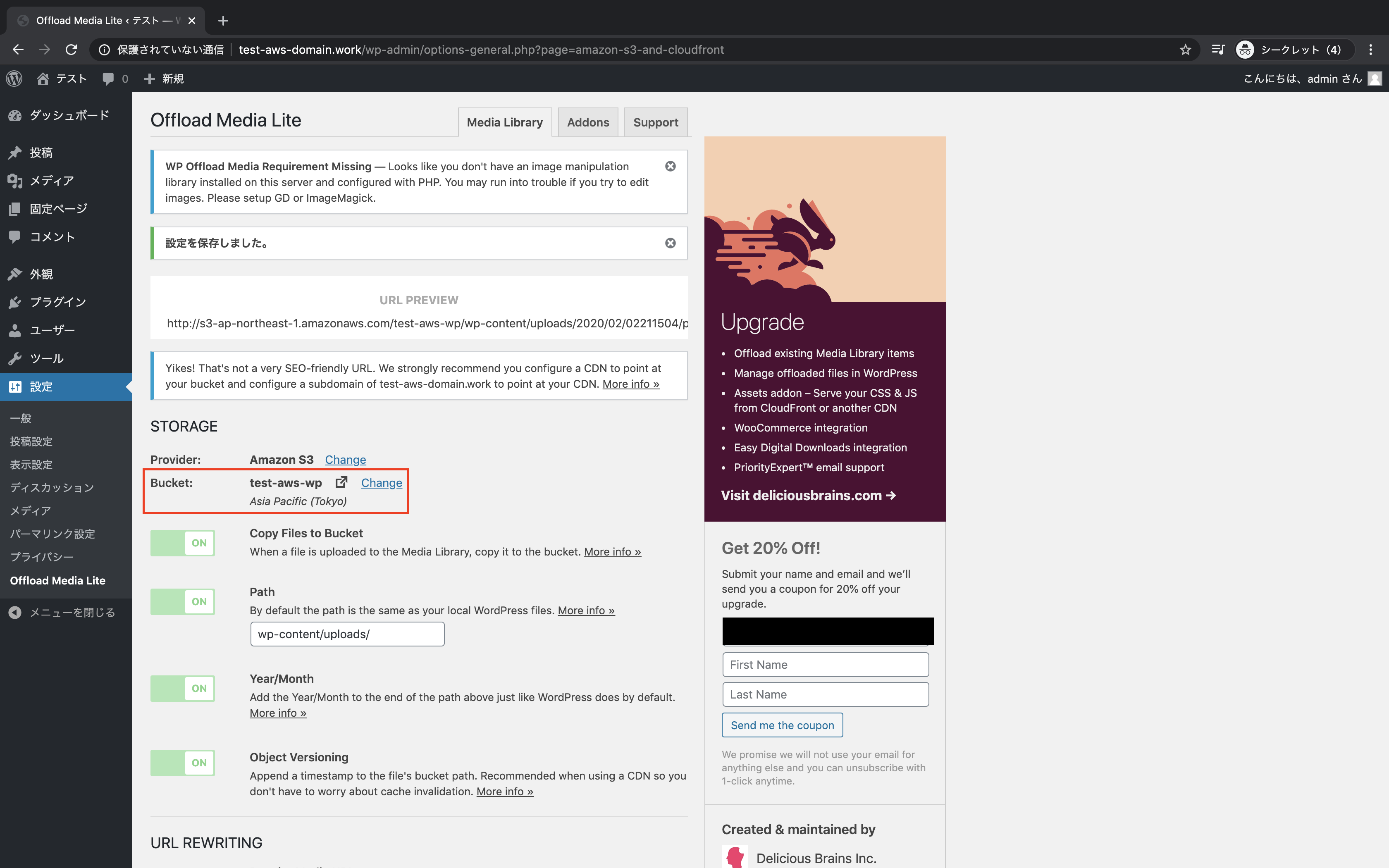This screenshot has width=1389, height=868.
Task: Click the WordPress logo in admin bar
Action: (14, 79)
